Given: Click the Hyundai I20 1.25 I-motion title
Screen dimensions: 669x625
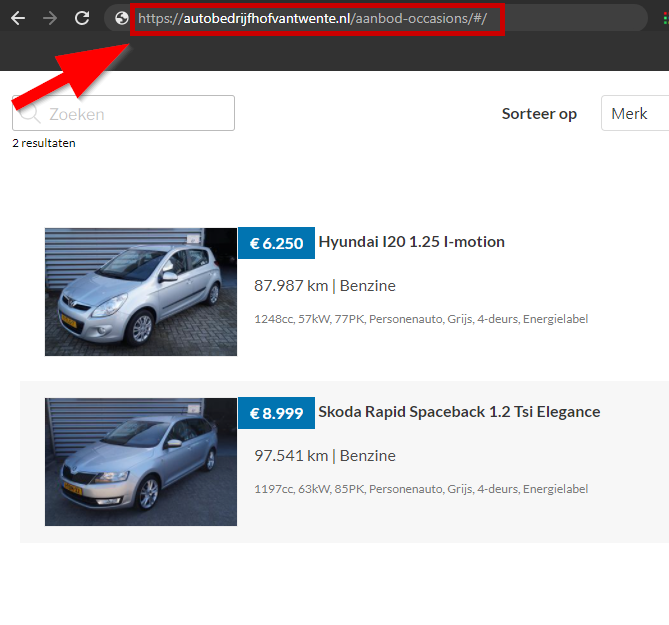Looking at the screenshot, I should [411, 242].
